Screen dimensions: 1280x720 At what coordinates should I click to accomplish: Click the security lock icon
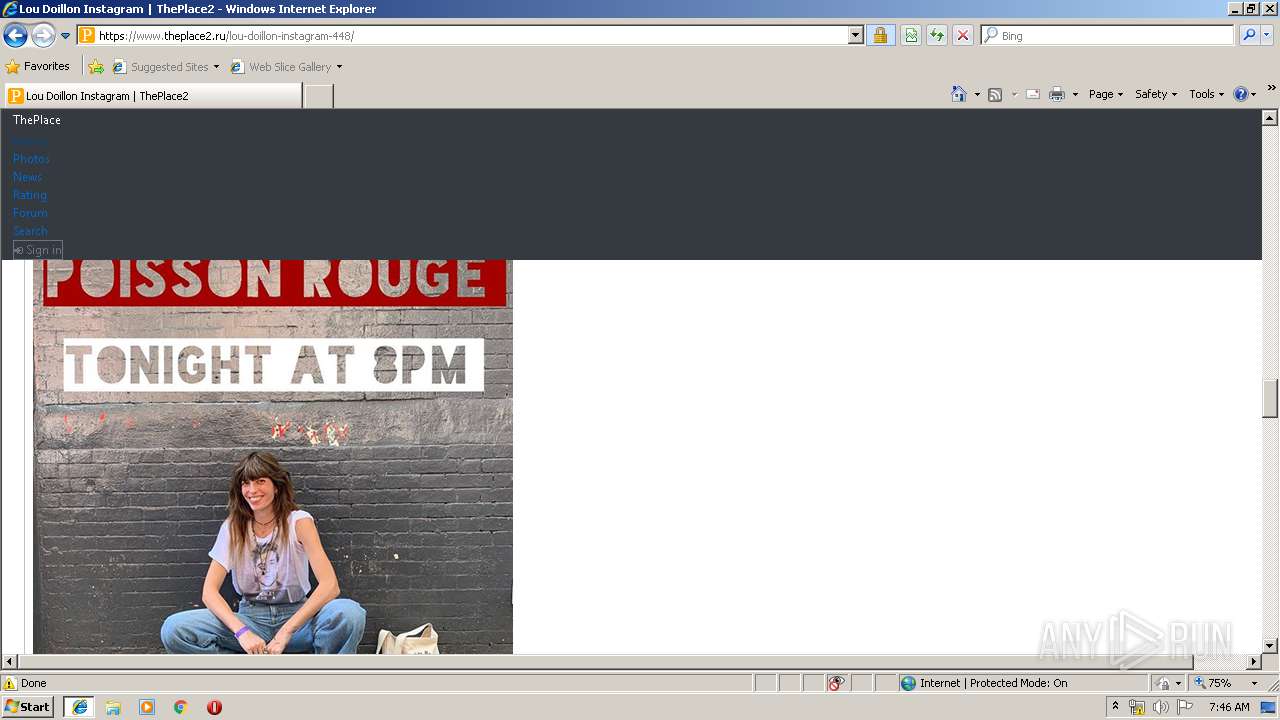(x=880, y=35)
